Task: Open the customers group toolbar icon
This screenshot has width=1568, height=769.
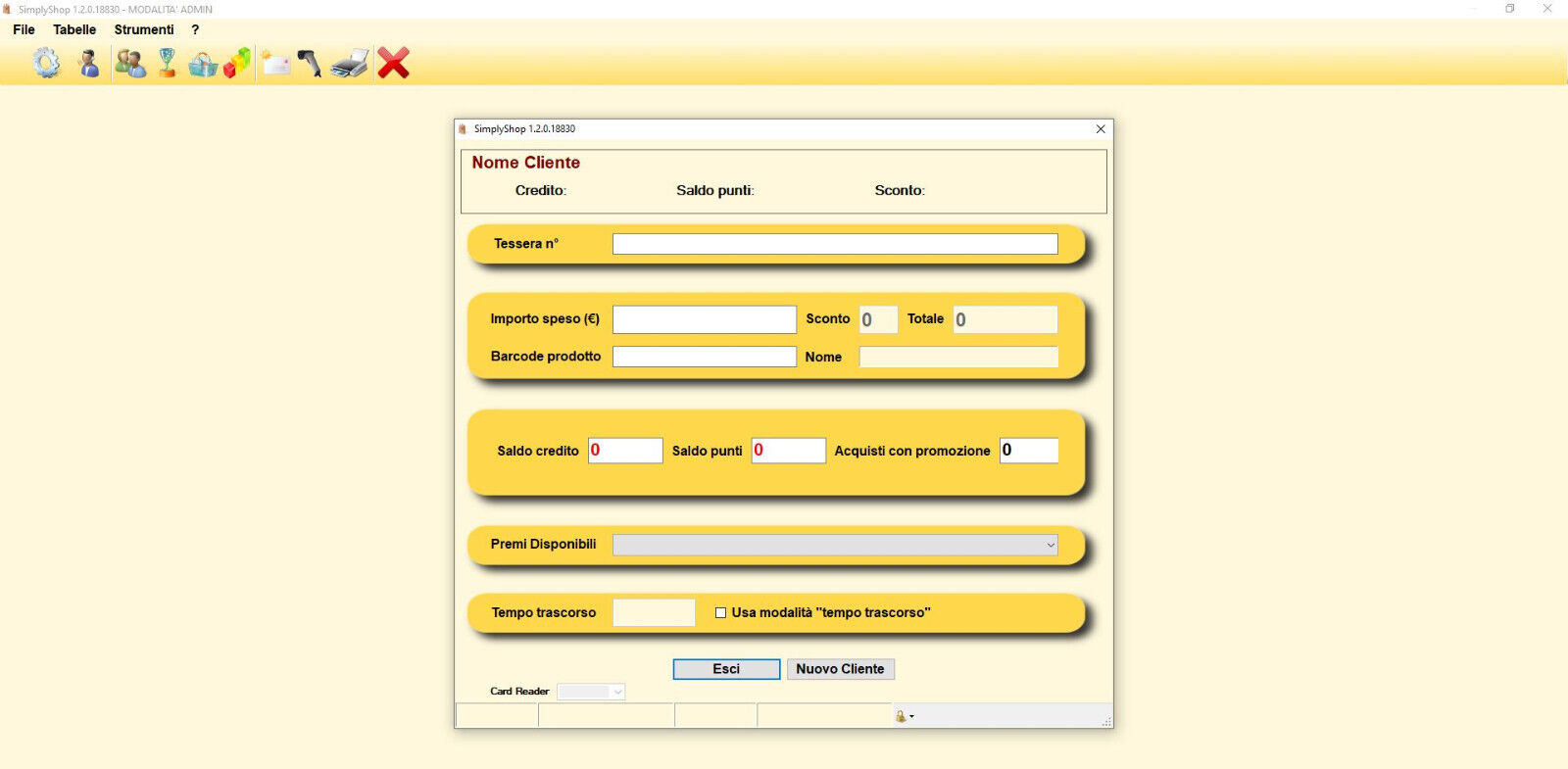Action: click(x=130, y=64)
